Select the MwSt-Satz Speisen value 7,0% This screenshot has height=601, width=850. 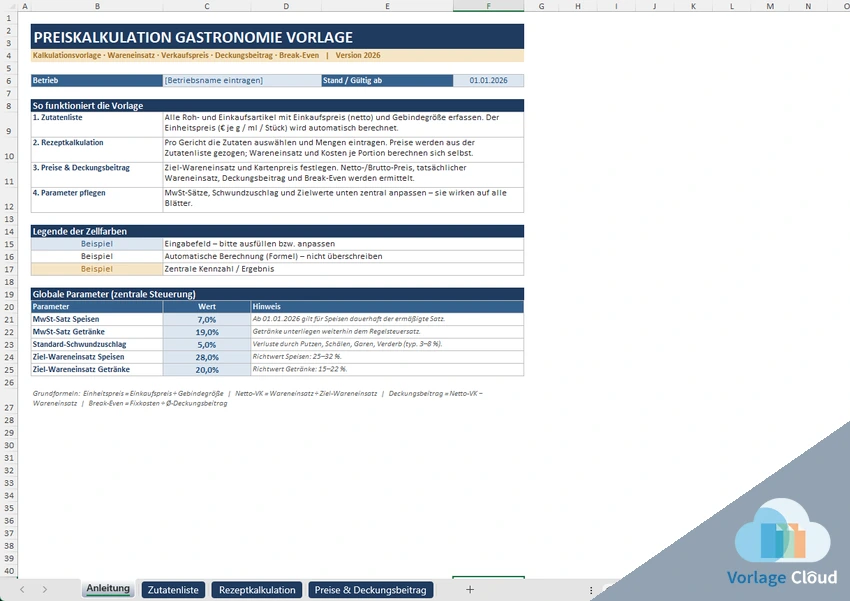(207, 319)
